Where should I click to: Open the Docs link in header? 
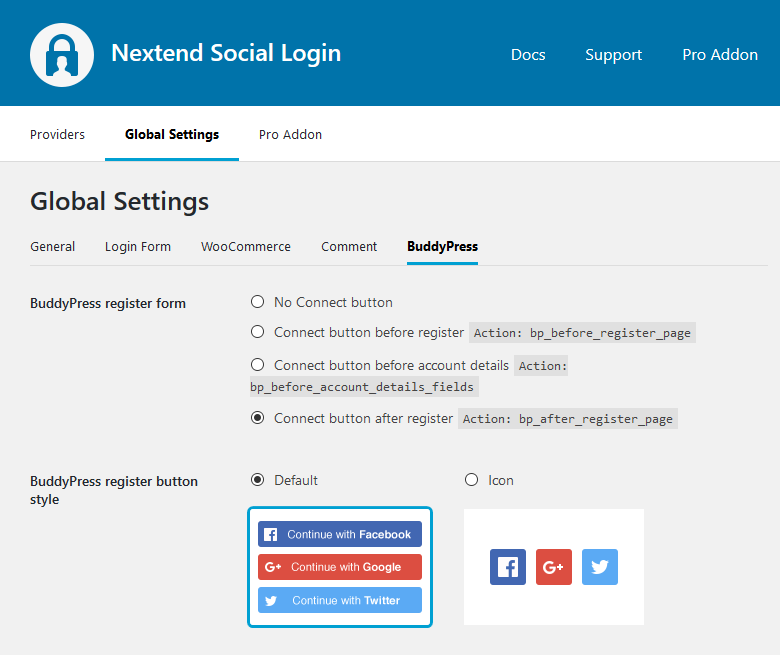pyautogui.click(x=528, y=55)
